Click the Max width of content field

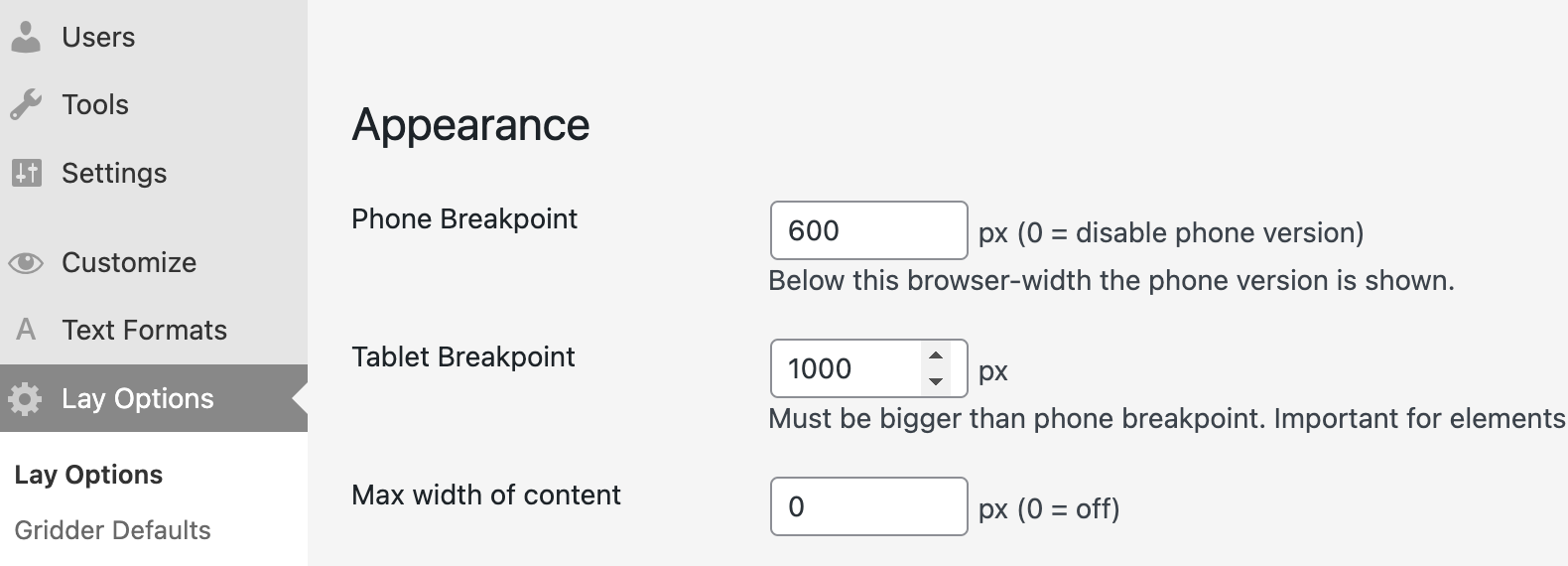click(x=867, y=506)
